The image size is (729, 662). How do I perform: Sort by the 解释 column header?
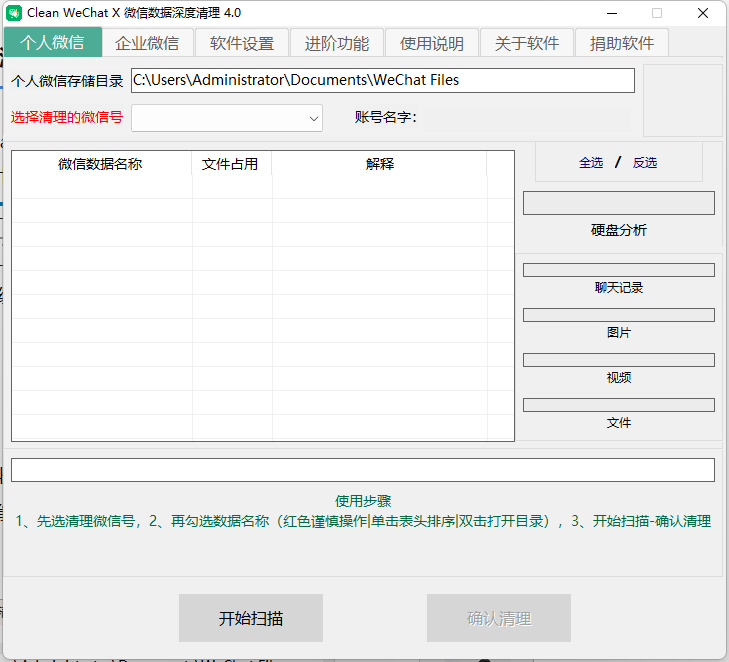[379, 164]
